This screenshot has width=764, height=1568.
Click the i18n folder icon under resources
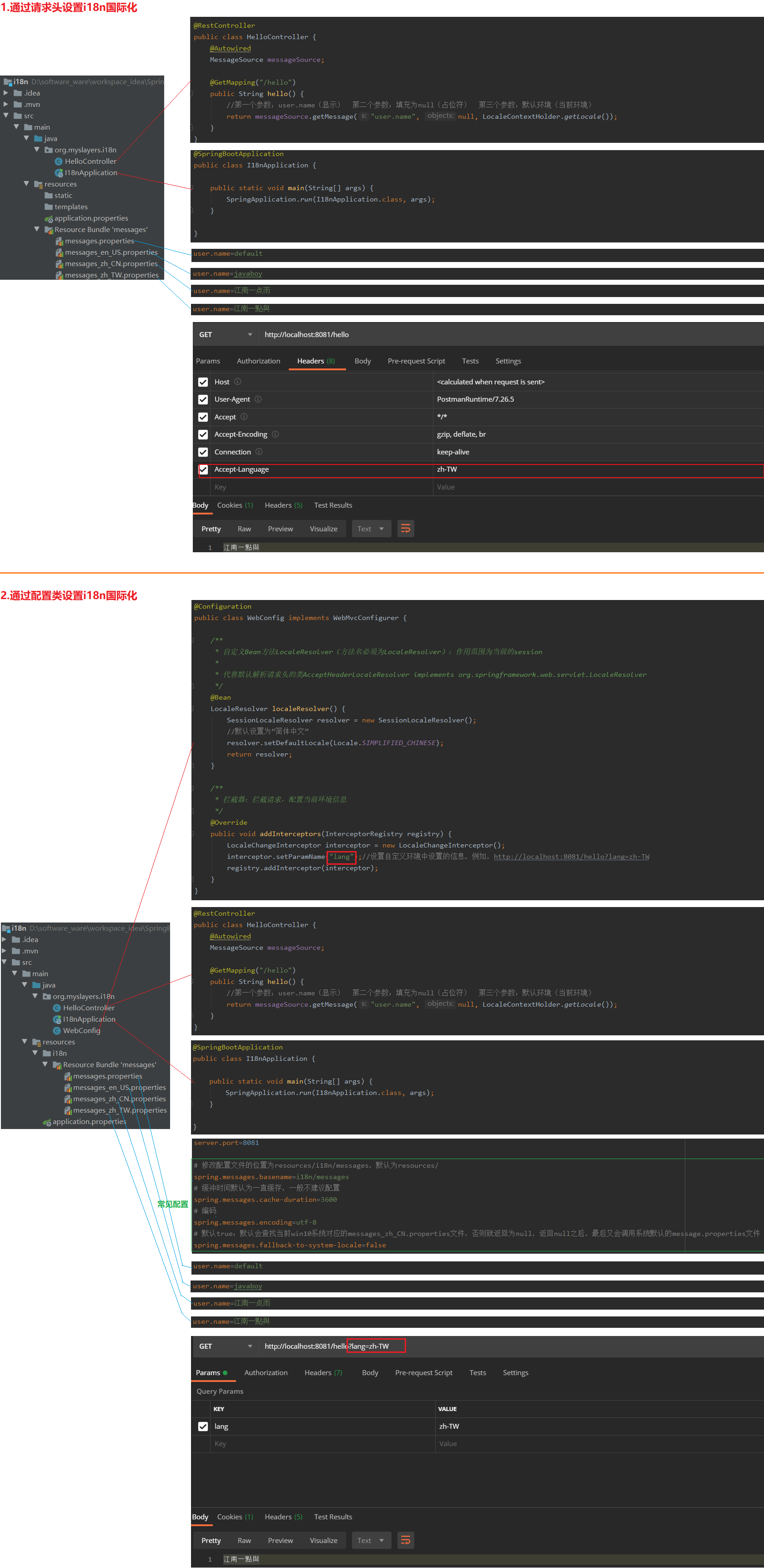(46, 1053)
